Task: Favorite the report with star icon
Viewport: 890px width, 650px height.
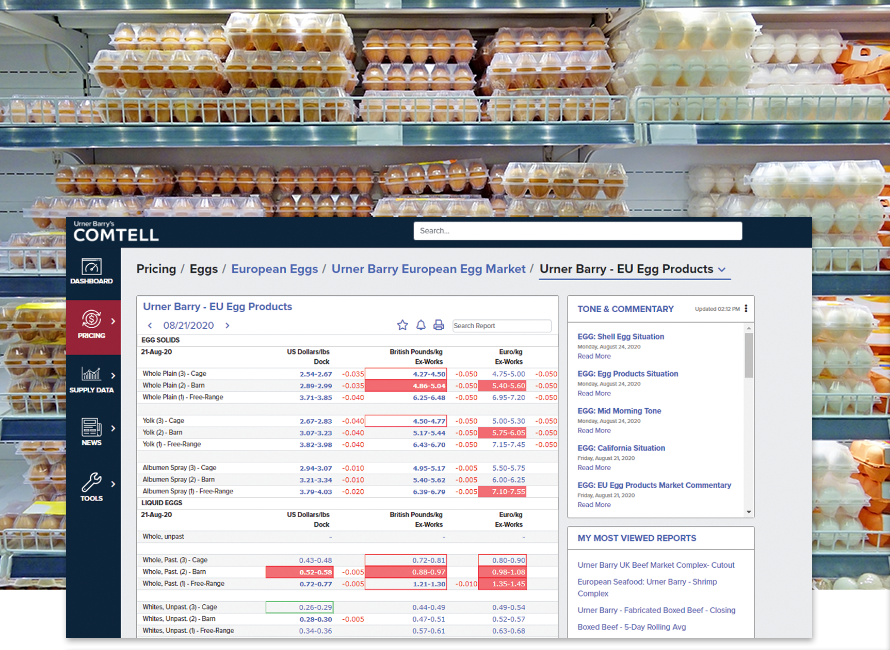Action: point(403,325)
